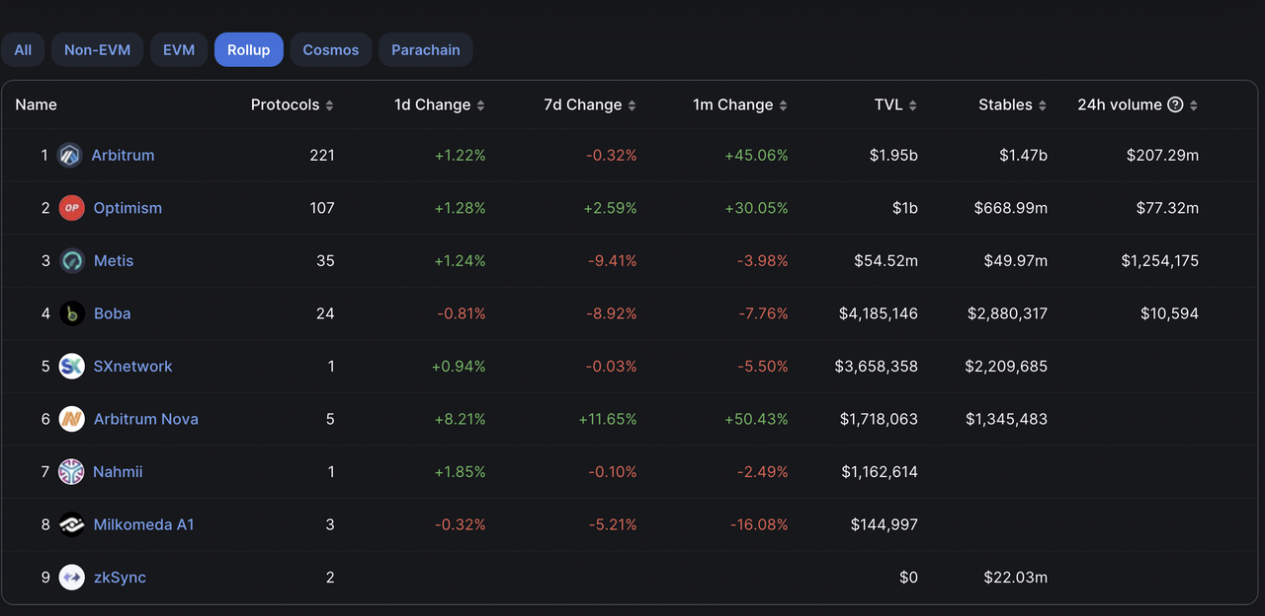Click the Milkomeda A1 logo icon

pos(71,525)
